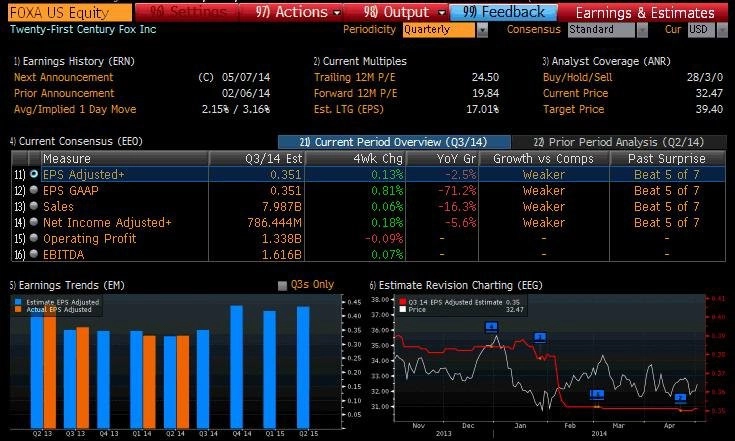Click the Est. LTG (EPS) value 17.01%
The image size is (735, 441).
click(x=482, y=109)
